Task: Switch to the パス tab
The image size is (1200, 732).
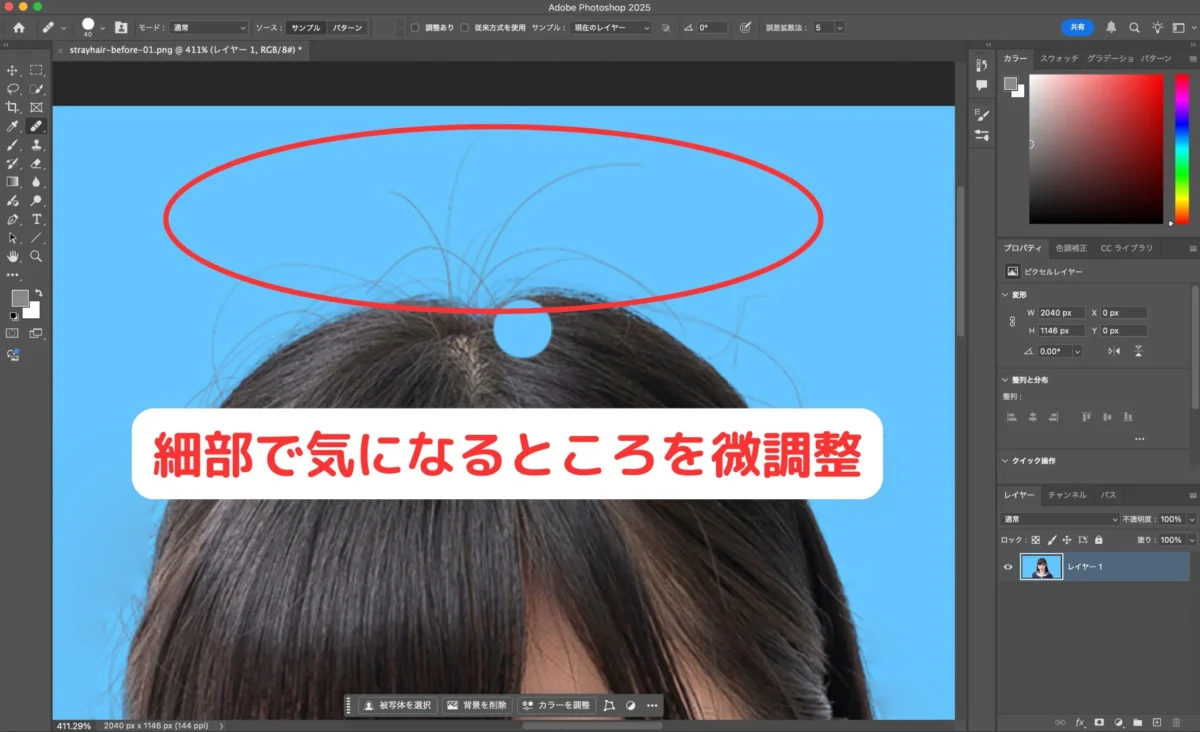Action: (1109, 495)
